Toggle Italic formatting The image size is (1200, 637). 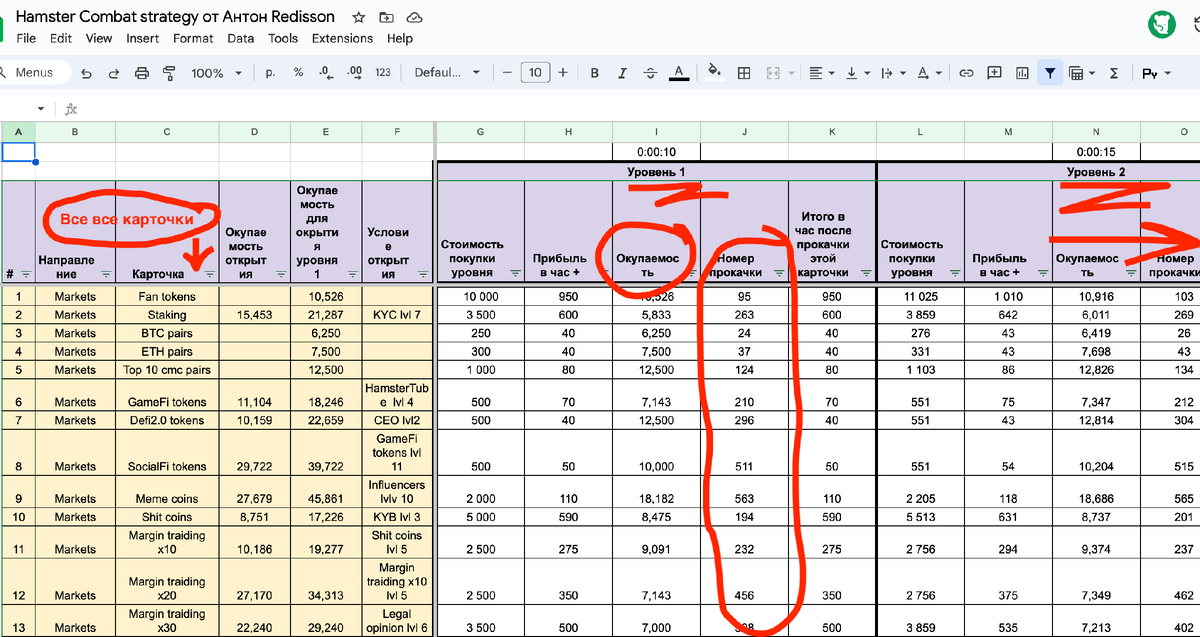click(x=623, y=73)
